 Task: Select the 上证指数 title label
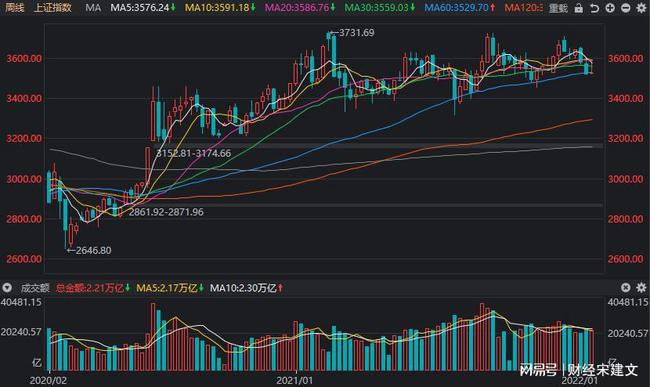tap(53, 7)
